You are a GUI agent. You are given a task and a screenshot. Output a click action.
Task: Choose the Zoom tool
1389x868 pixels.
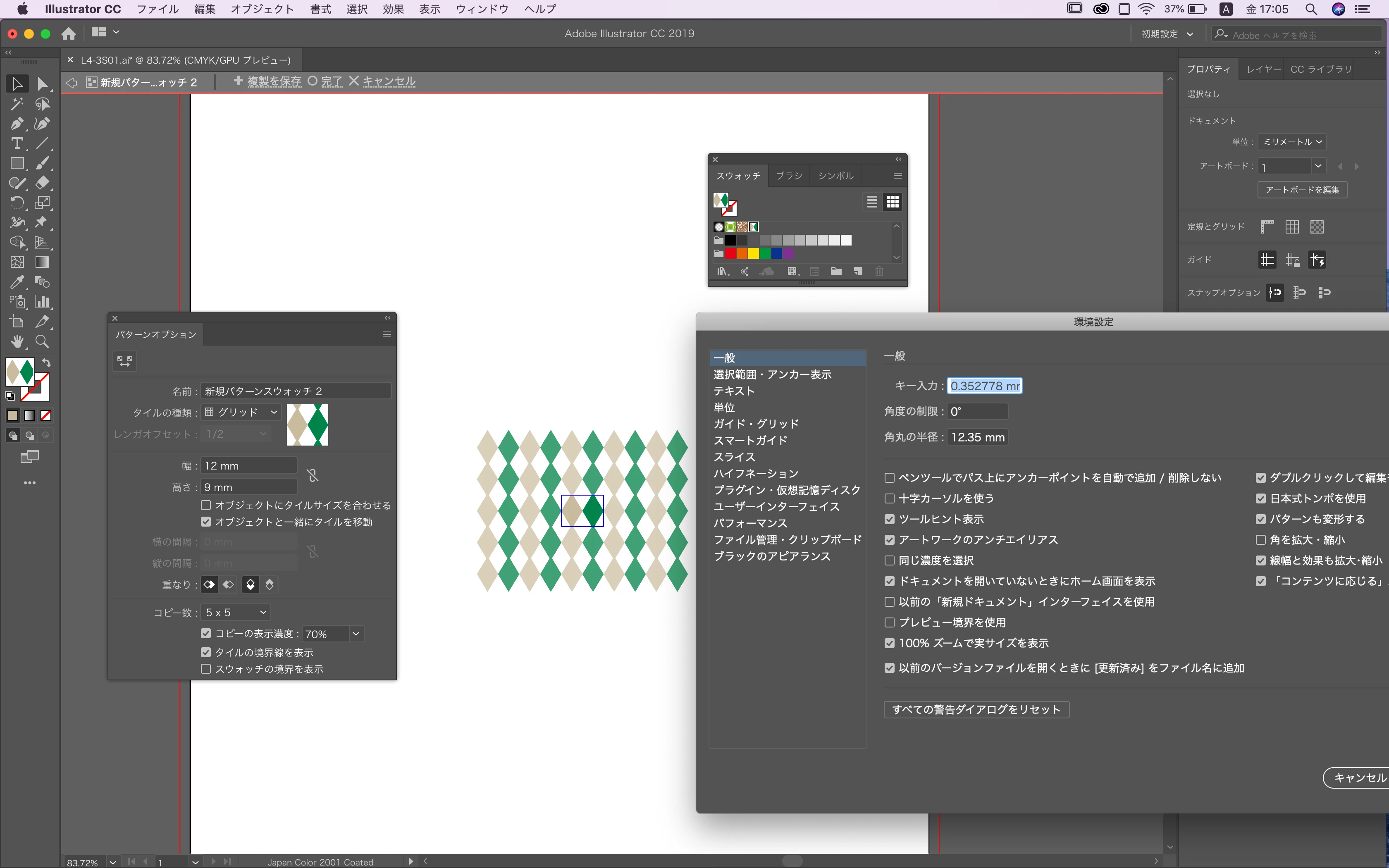coord(42,342)
